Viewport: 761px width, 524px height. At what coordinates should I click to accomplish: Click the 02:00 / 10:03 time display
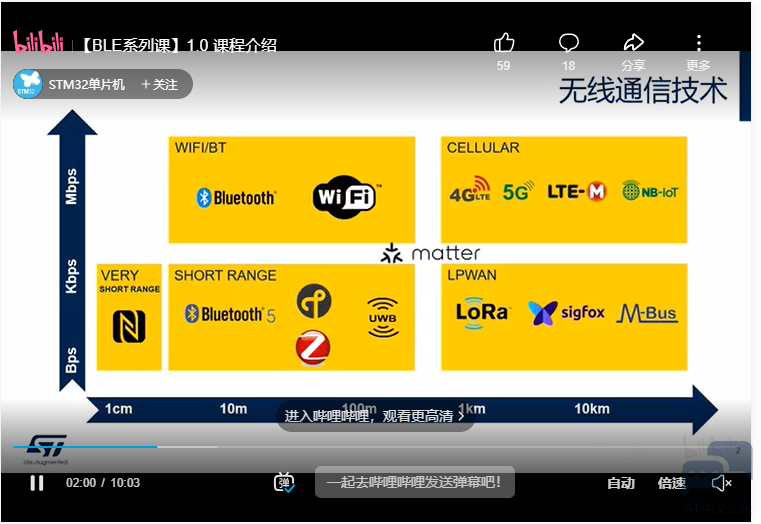pyautogui.click(x=103, y=483)
